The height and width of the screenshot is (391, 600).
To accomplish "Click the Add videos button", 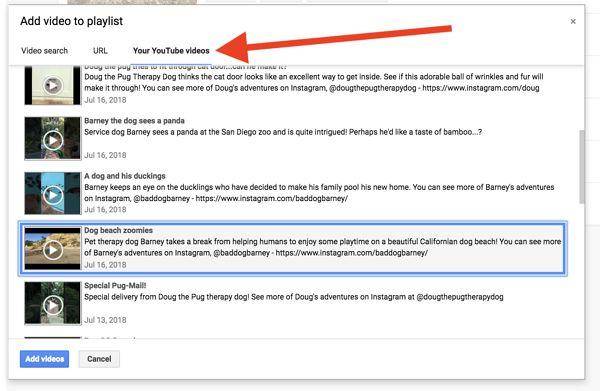I will click(x=44, y=359).
